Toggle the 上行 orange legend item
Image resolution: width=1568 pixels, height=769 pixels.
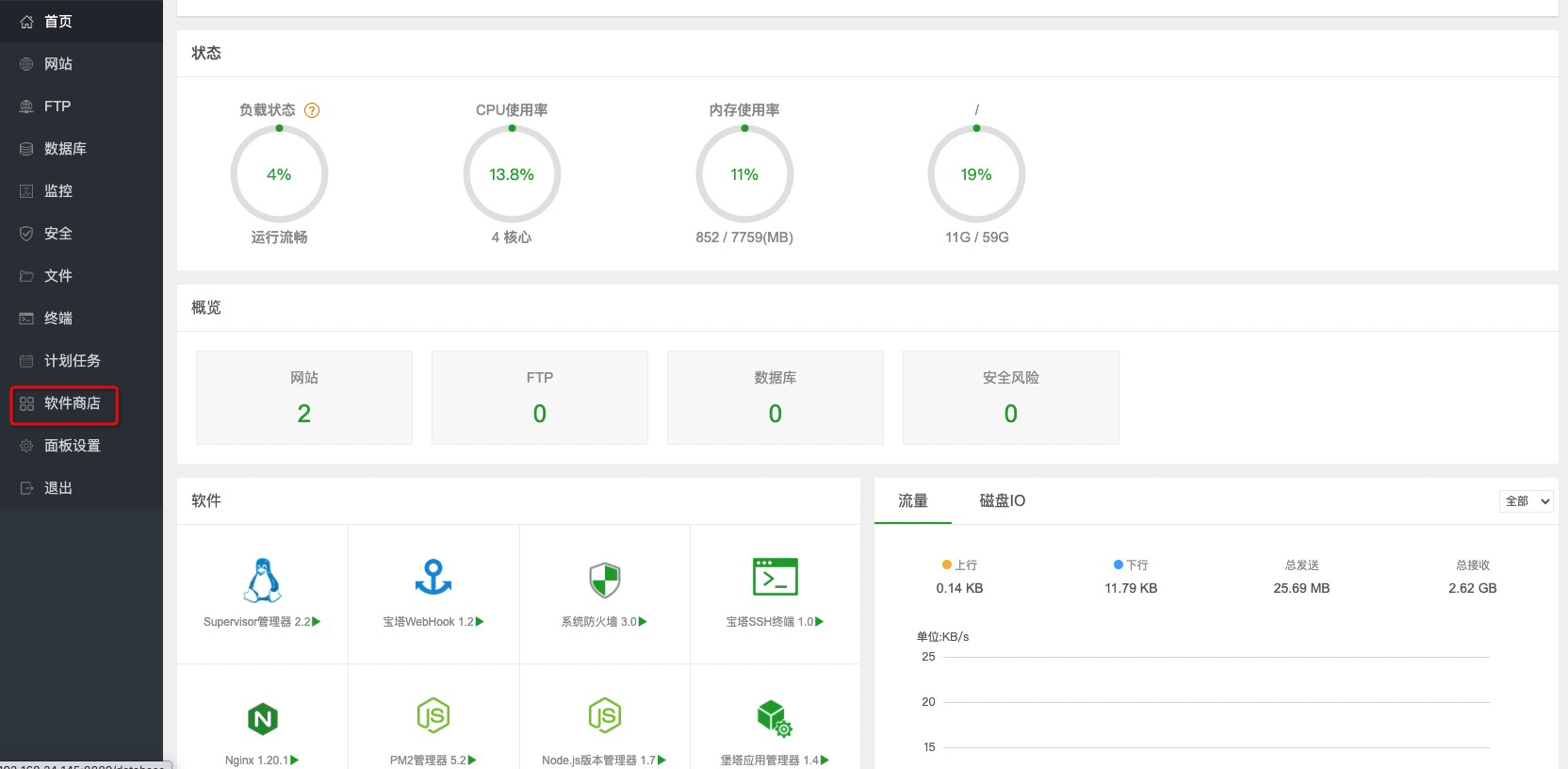click(x=959, y=565)
